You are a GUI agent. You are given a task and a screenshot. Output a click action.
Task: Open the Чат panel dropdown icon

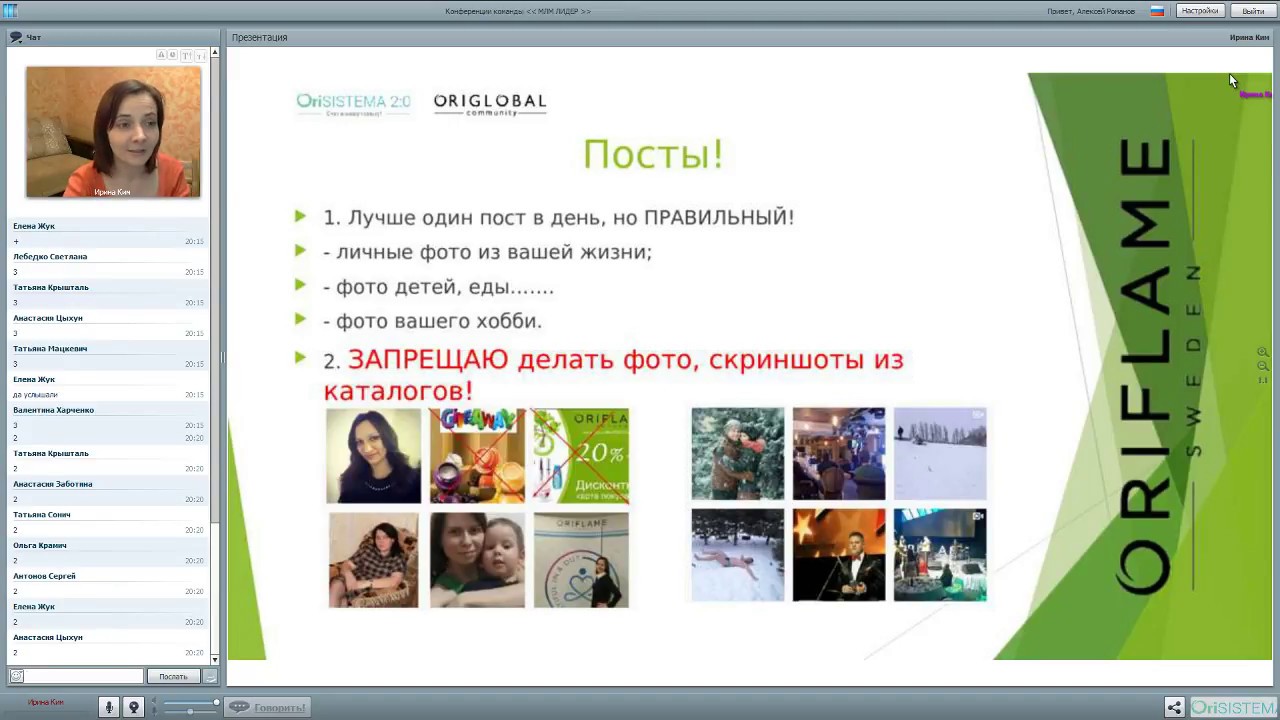click(16, 37)
